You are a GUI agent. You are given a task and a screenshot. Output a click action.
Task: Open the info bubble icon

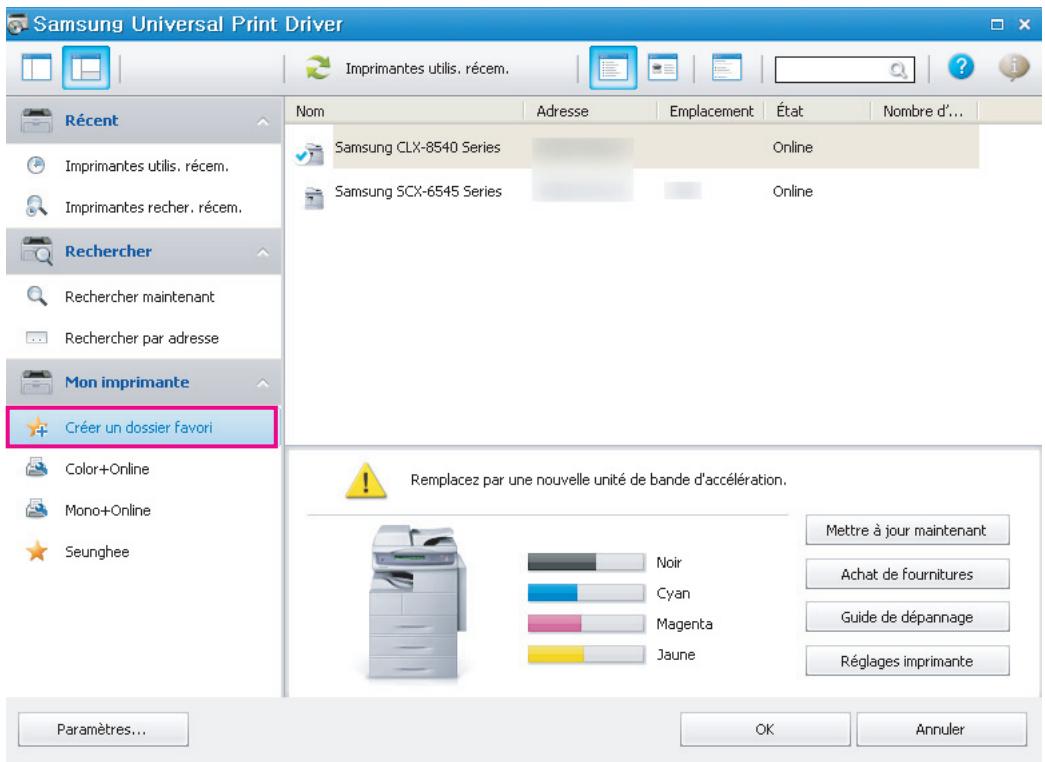click(x=1013, y=67)
